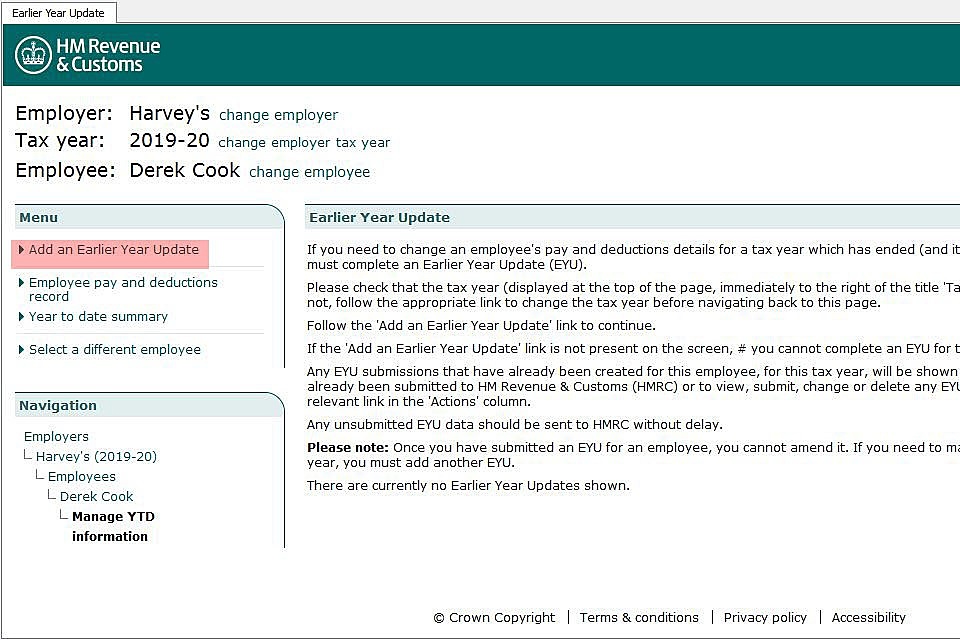Select Manage YTD information in Navigation
960x640 pixels.
[x=112, y=526]
